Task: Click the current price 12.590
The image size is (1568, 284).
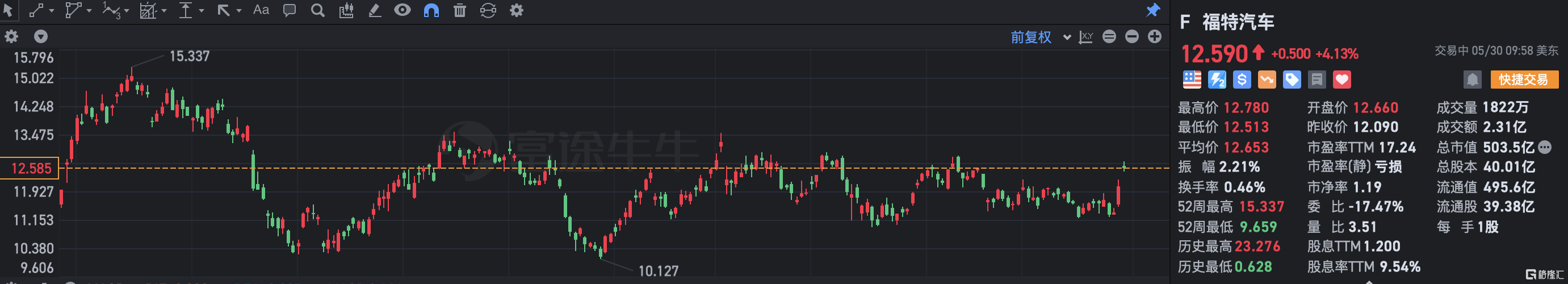Action: [x=1214, y=54]
